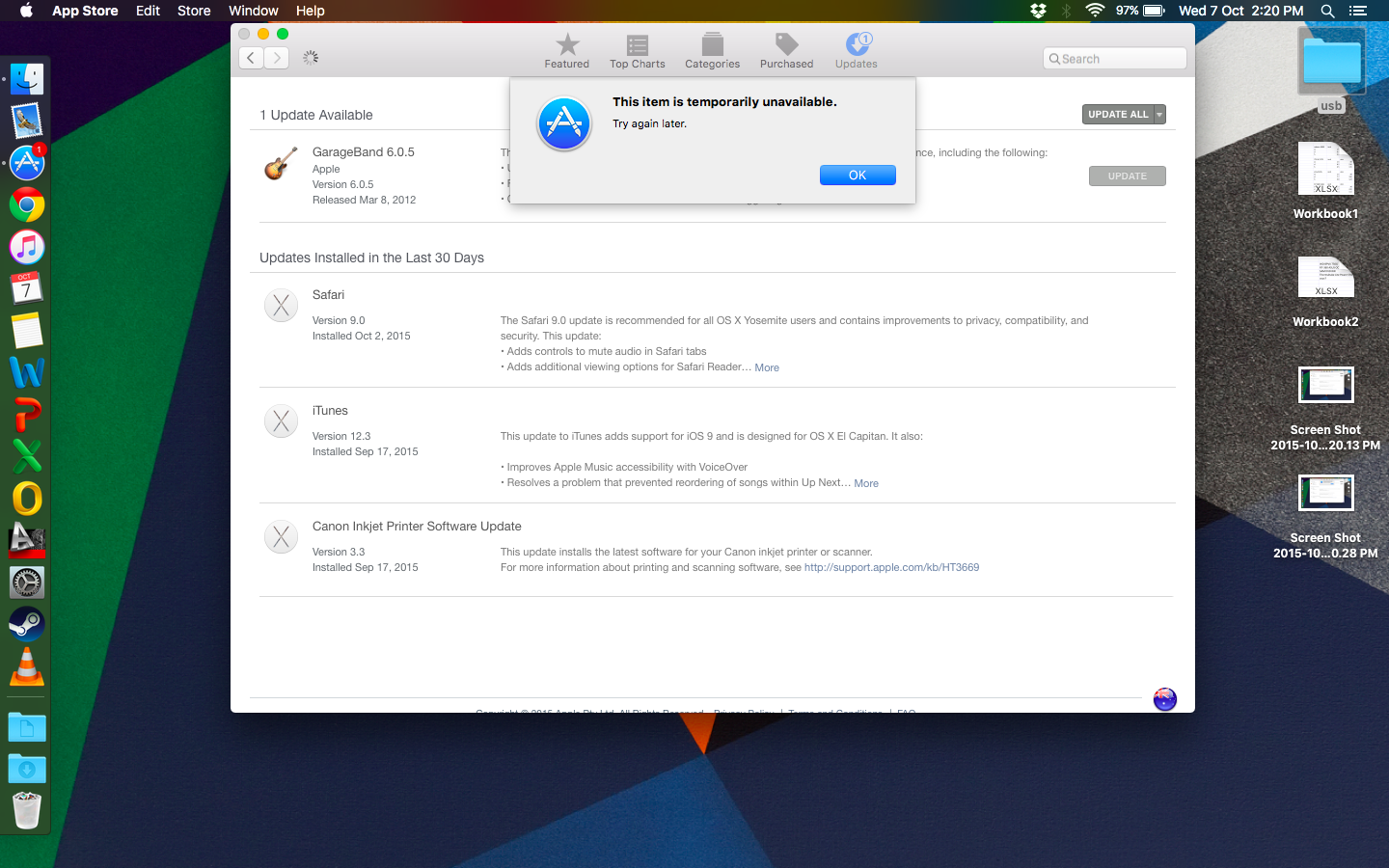Open the Top Charts tab
Screen dimensions: 1389x868
638,51
